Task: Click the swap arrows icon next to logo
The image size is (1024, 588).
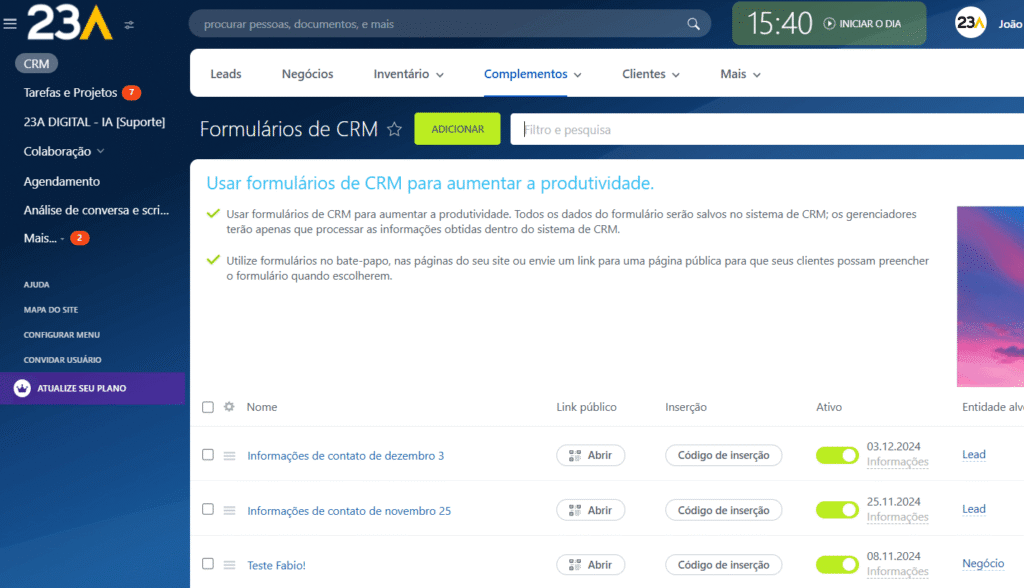Action: pyautogui.click(x=129, y=24)
